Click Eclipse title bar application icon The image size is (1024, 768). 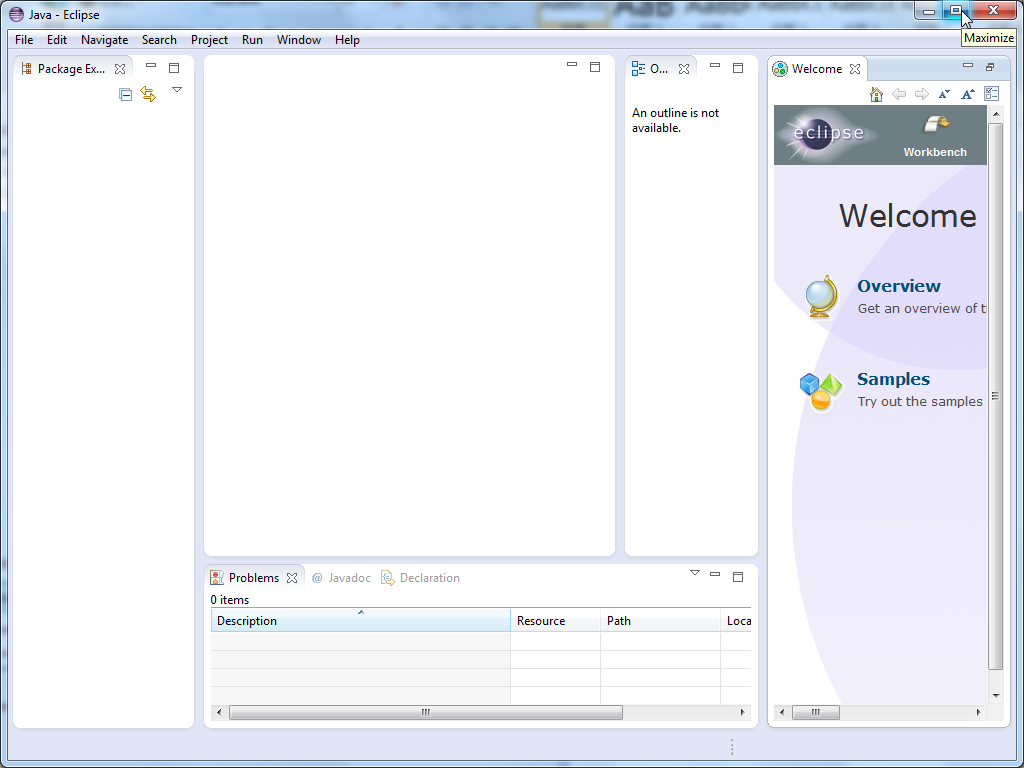(x=16, y=14)
